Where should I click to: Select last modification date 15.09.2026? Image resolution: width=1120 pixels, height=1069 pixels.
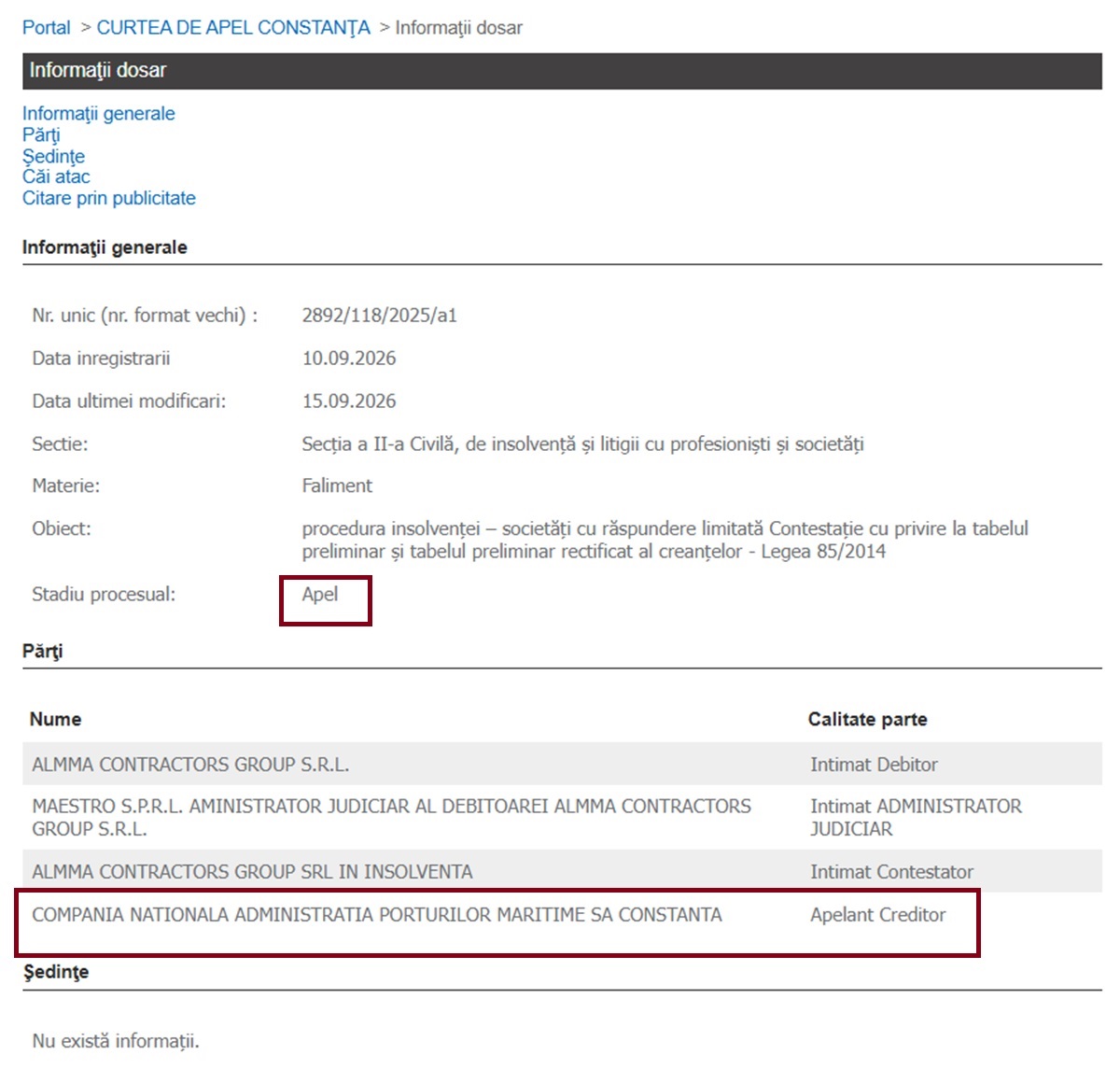pyautogui.click(x=348, y=401)
